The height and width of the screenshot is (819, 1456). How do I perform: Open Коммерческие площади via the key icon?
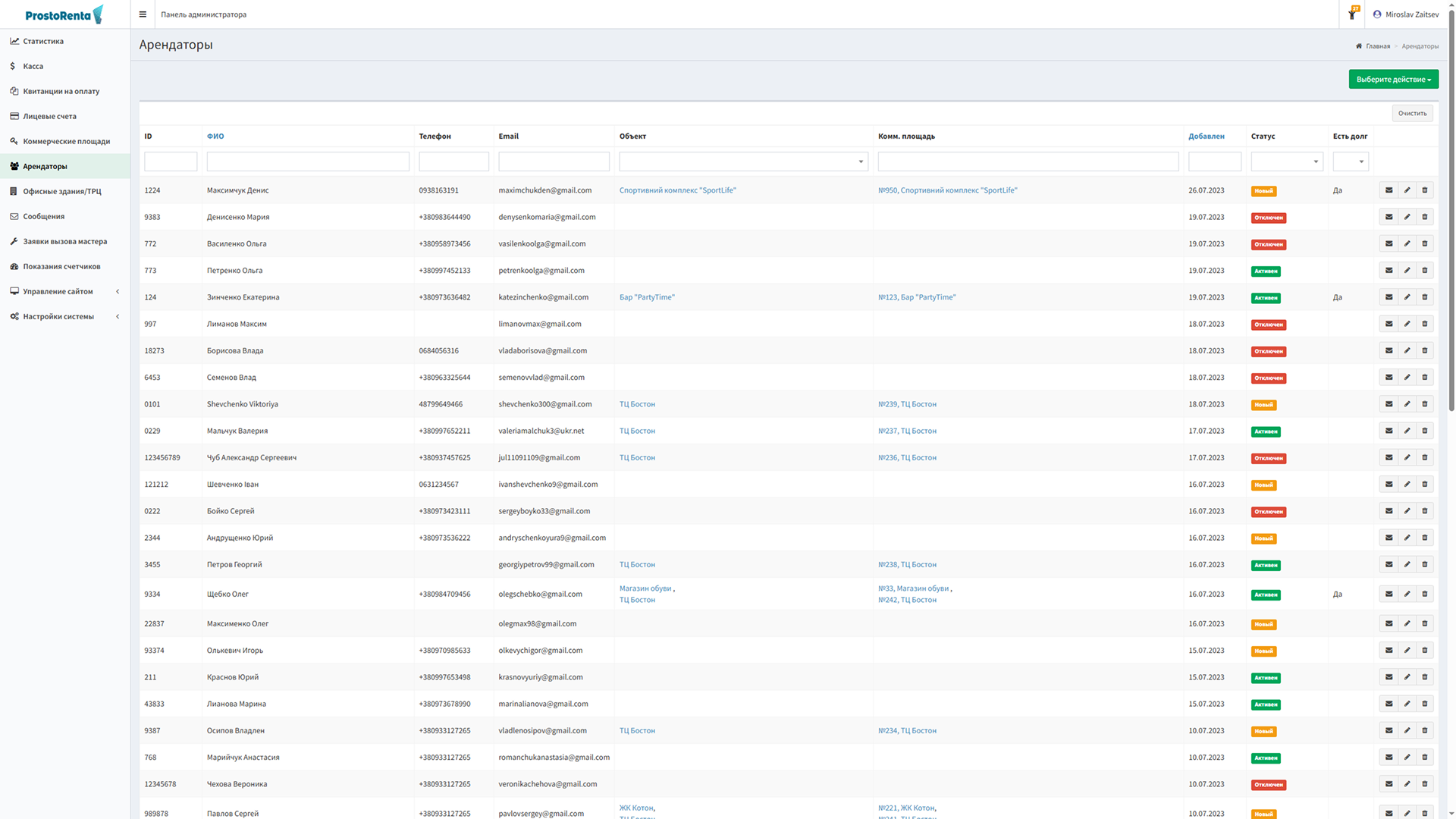coord(14,141)
